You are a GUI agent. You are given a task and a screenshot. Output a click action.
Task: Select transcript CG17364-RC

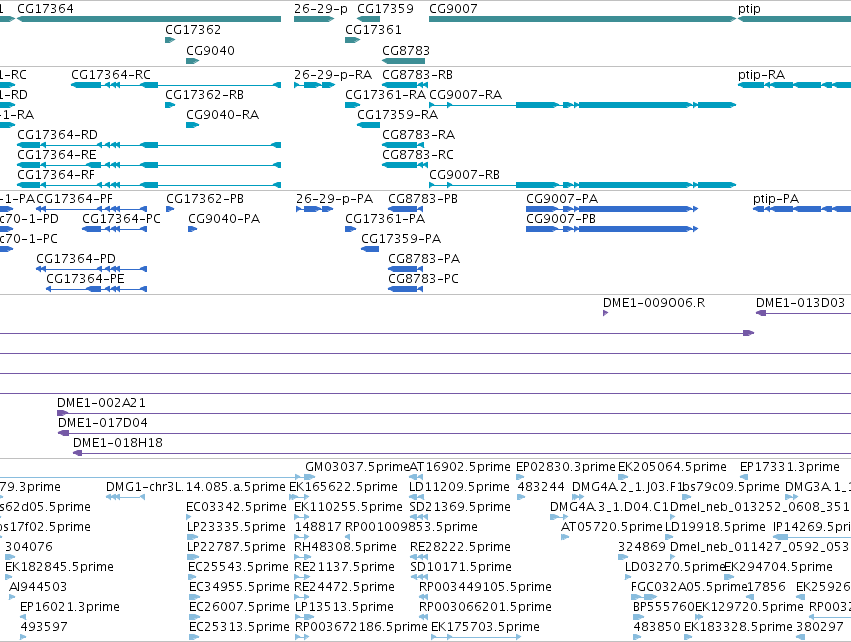click(111, 75)
